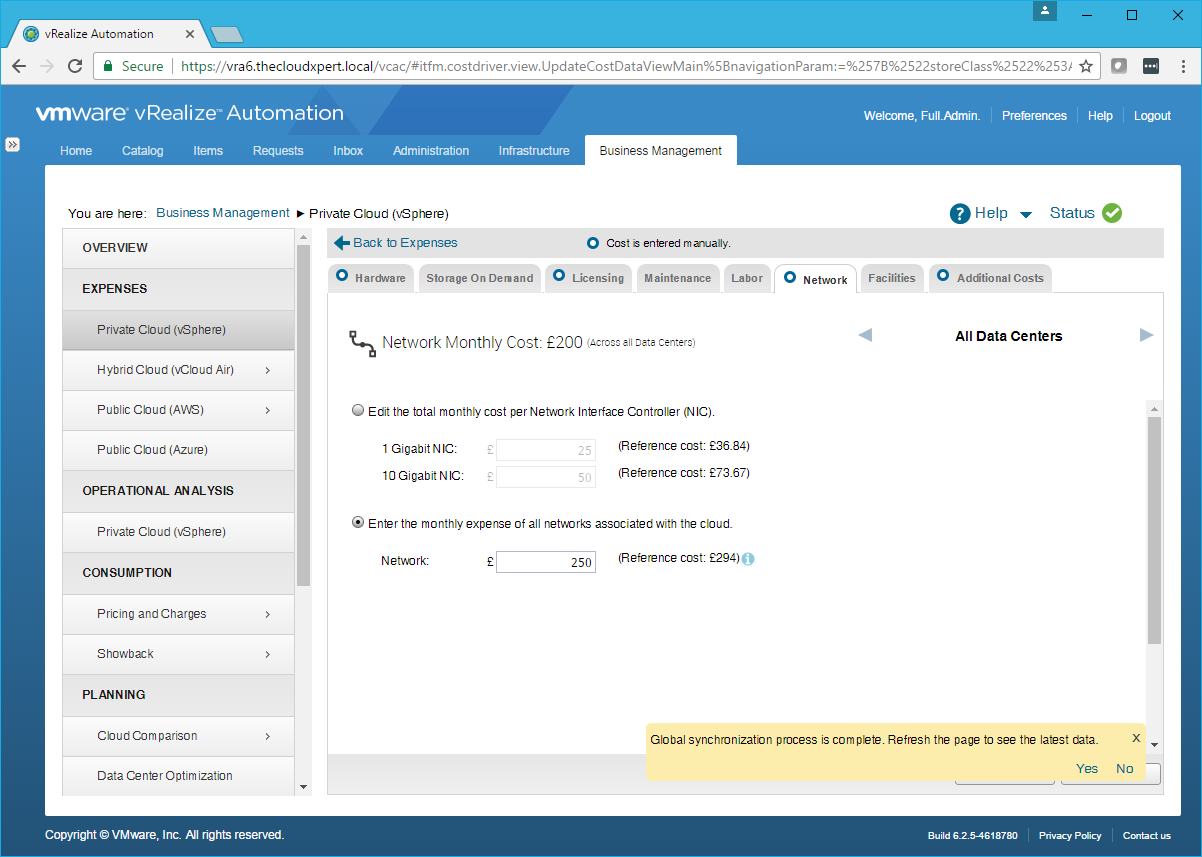The height and width of the screenshot is (857, 1202).
Task: Click the Logout link
Action: [x=1152, y=116]
